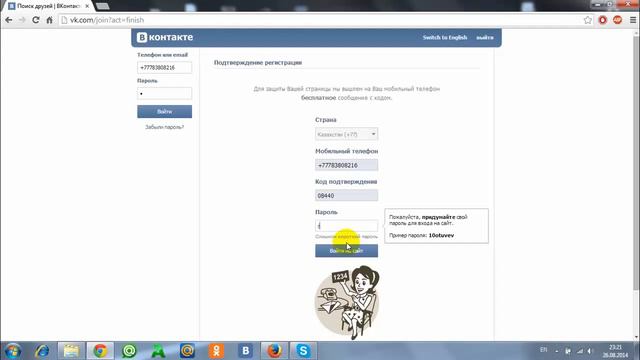
Task: Open File Explorer folder icon in taskbar
Action: (x=71, y=351)
